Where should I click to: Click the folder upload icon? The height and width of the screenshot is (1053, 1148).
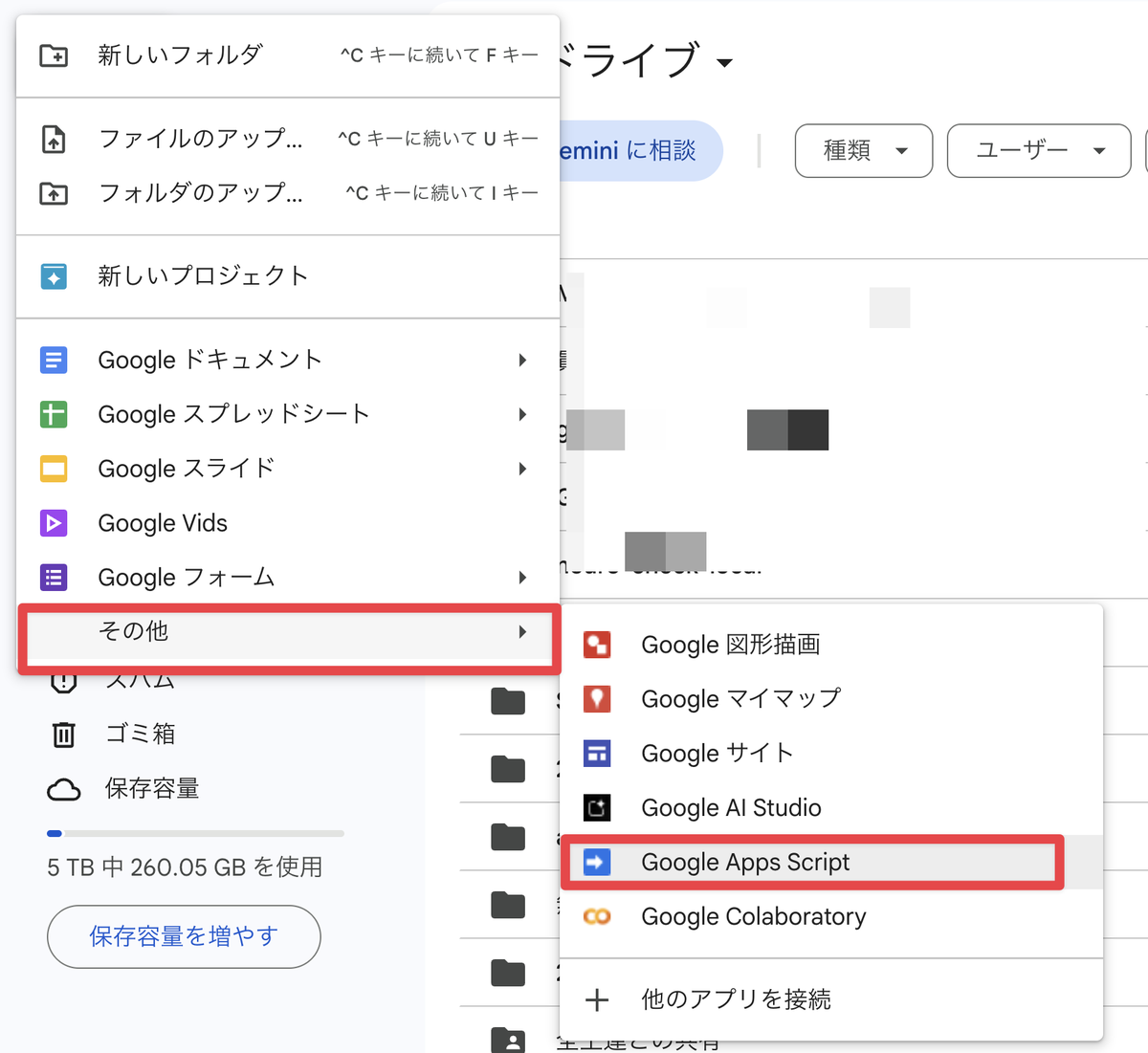click(54, 193)
